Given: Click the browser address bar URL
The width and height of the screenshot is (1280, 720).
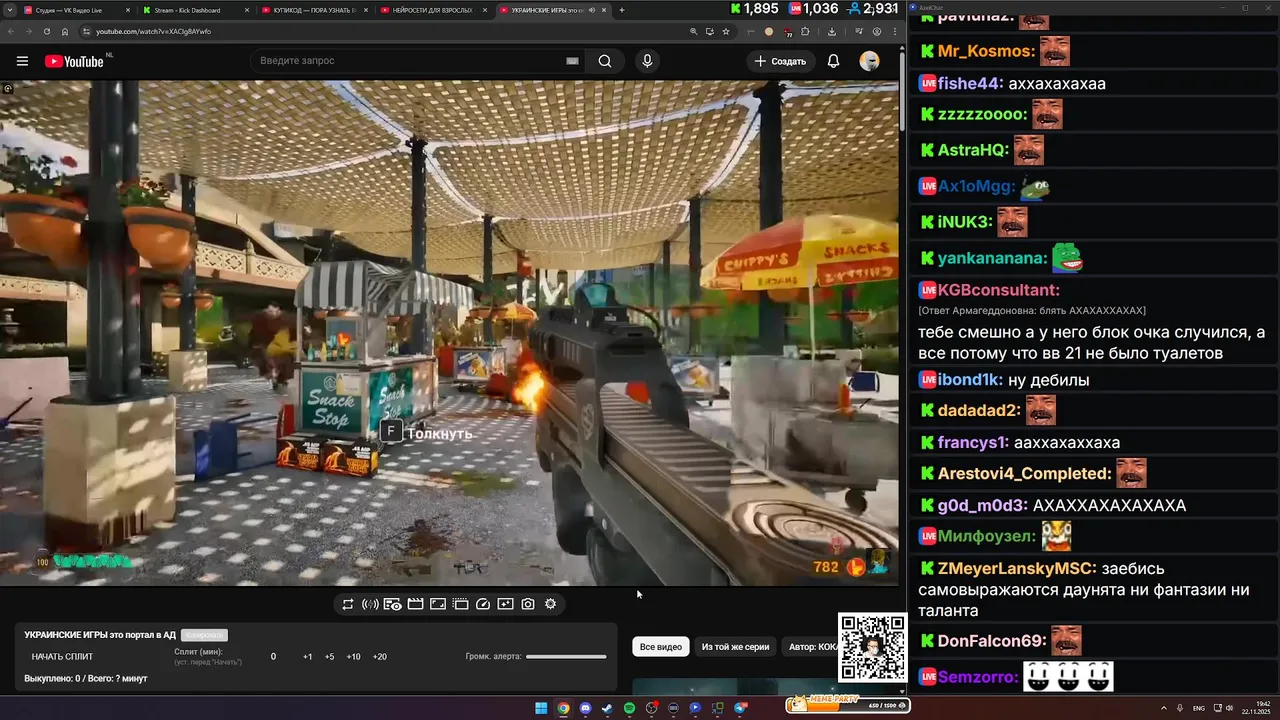Looking at the screenshot, I should [x=153, y=31].
